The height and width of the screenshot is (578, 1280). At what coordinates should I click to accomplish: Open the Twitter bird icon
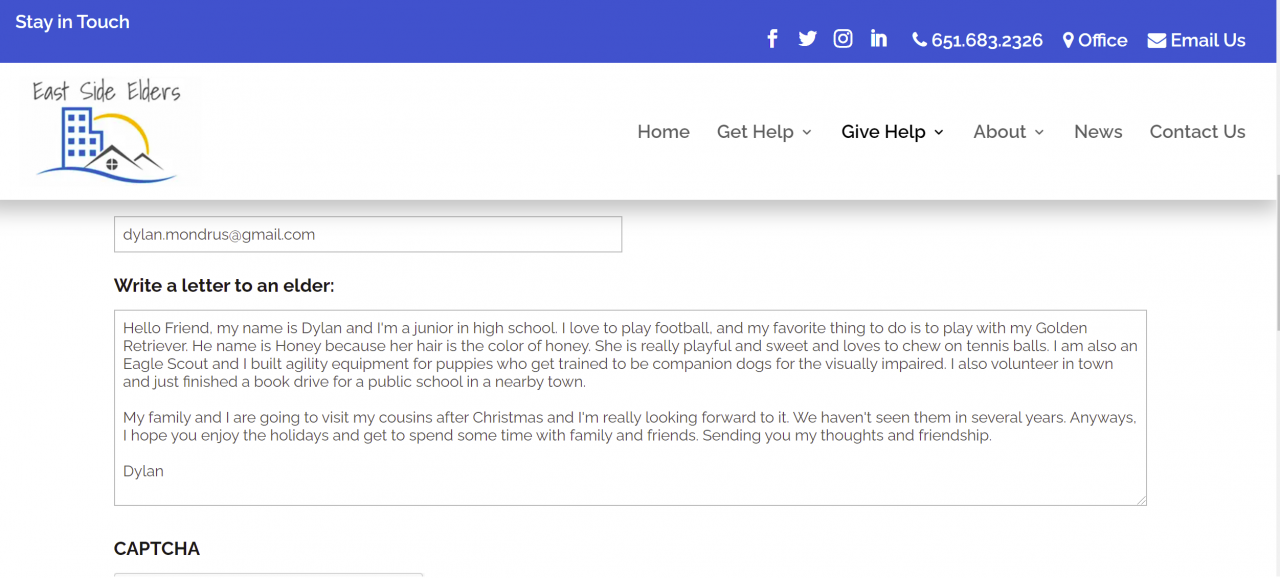(x=808, y=39)
